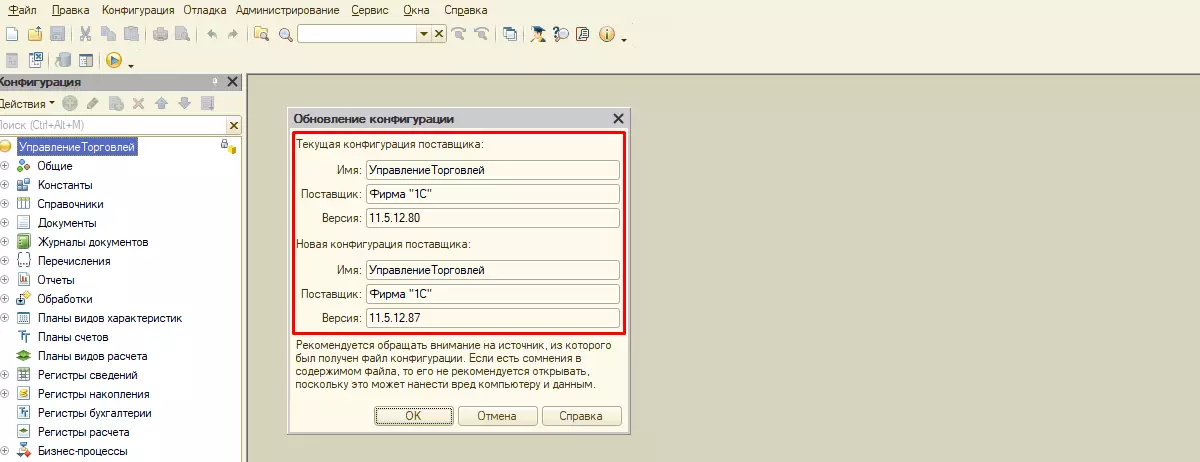Viewport: 1200px width, 462px height.
Task: Open the Сервис menu
Action: pyautogui.click(x=372, y=9)
